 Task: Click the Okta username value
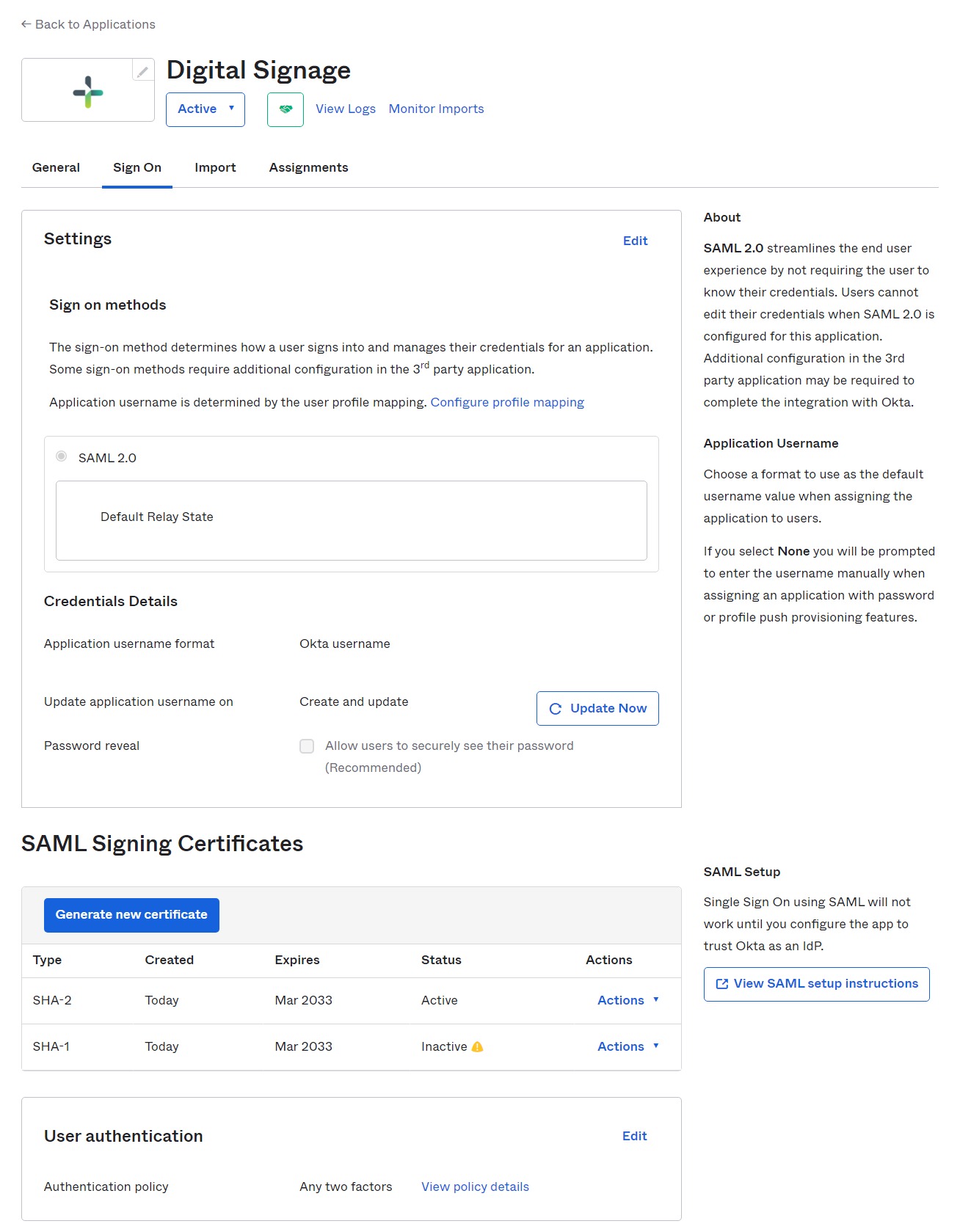345,644
